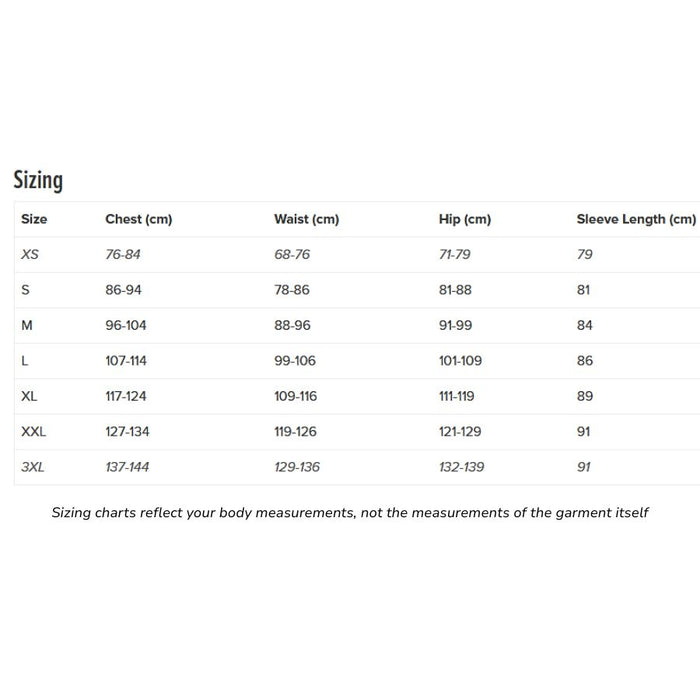
Task: Click the body measurements disclaimer note
Action: 350,513
